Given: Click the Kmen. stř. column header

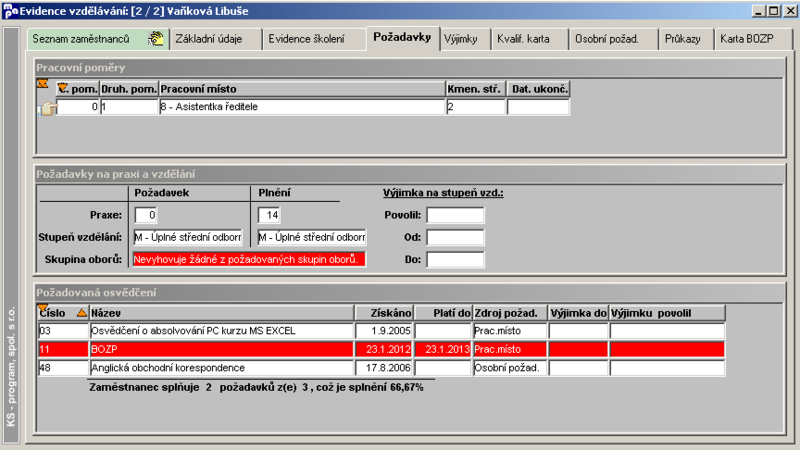Looking at the screenshot, I should [x=476, y=89].
